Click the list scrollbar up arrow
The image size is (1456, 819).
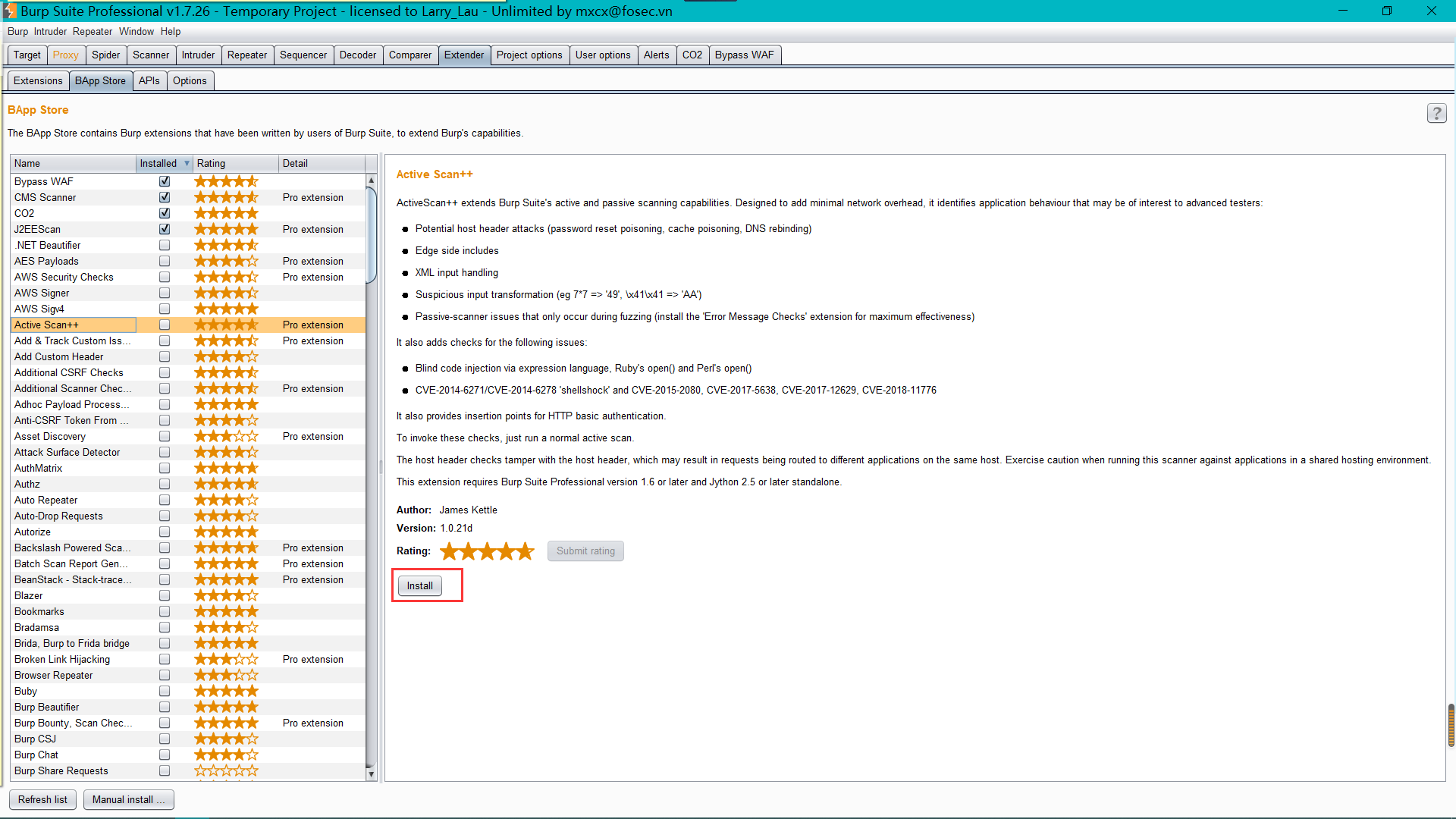(371, 180)
